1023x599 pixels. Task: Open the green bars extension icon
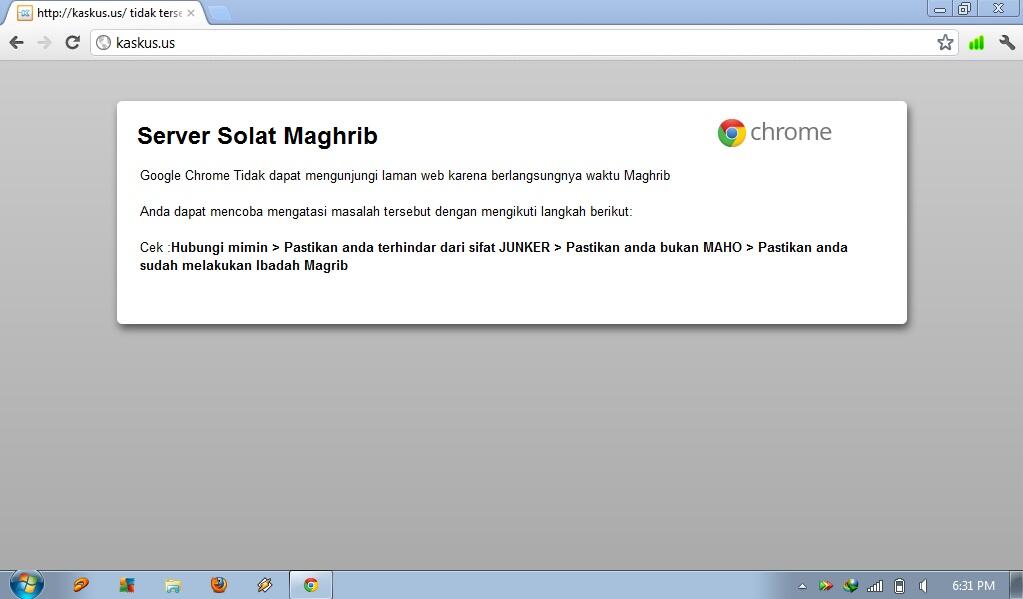[x=976, y=43]
